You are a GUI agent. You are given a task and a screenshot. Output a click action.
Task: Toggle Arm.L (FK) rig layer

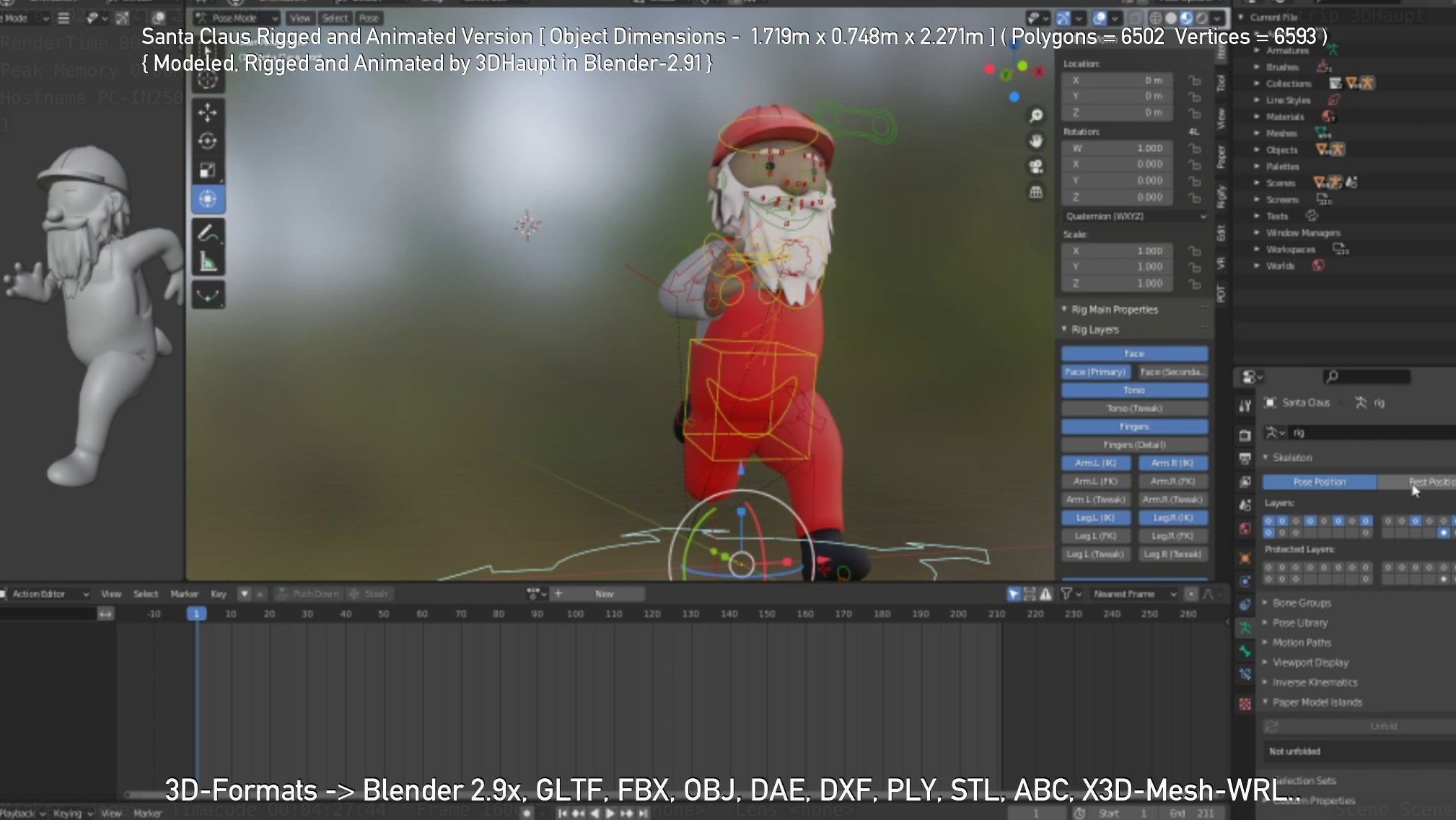pos(1096,481)
